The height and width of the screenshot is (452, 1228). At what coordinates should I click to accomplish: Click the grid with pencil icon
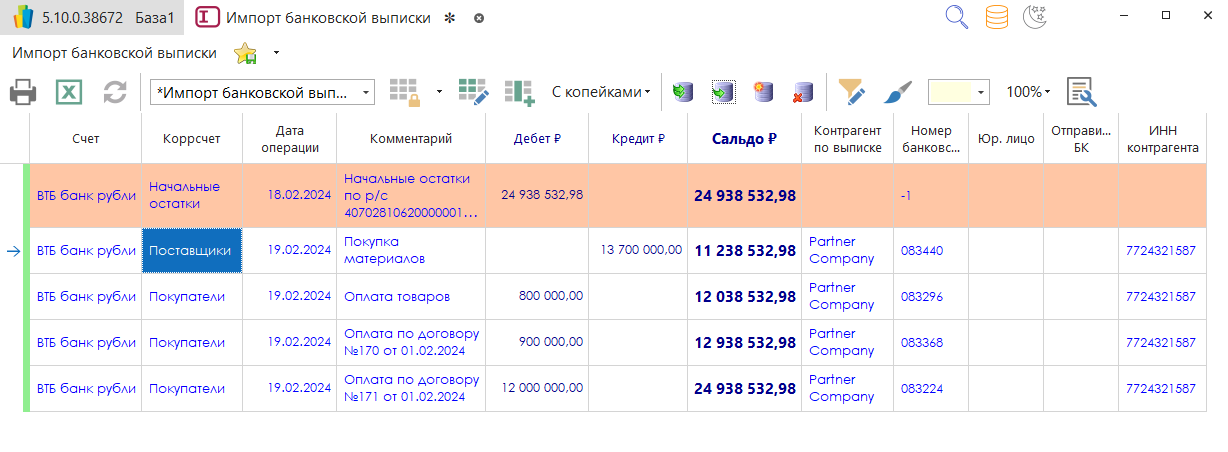click(x=473, y=92)
